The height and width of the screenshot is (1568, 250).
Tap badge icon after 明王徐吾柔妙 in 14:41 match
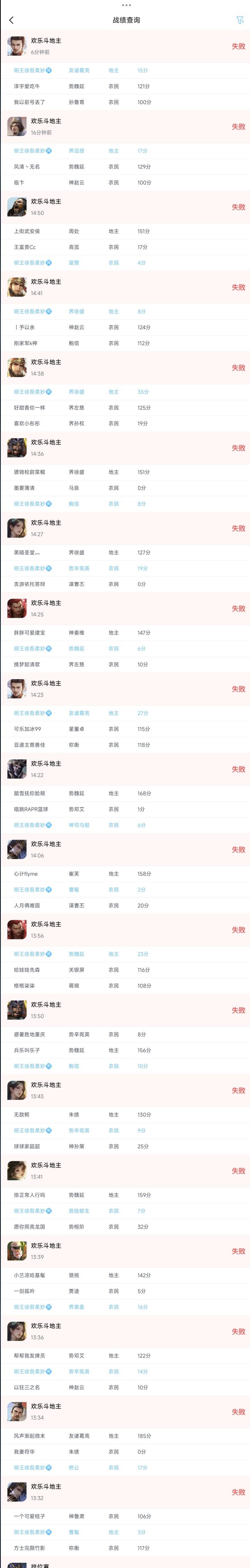pyautogui.click(x=49, y=312)
